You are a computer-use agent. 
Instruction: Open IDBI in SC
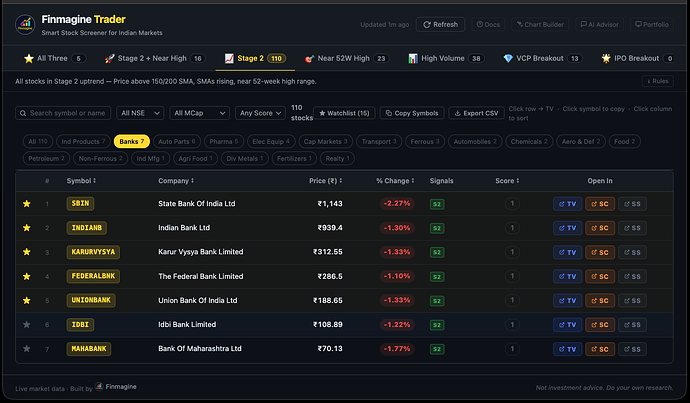pos(600,325)
